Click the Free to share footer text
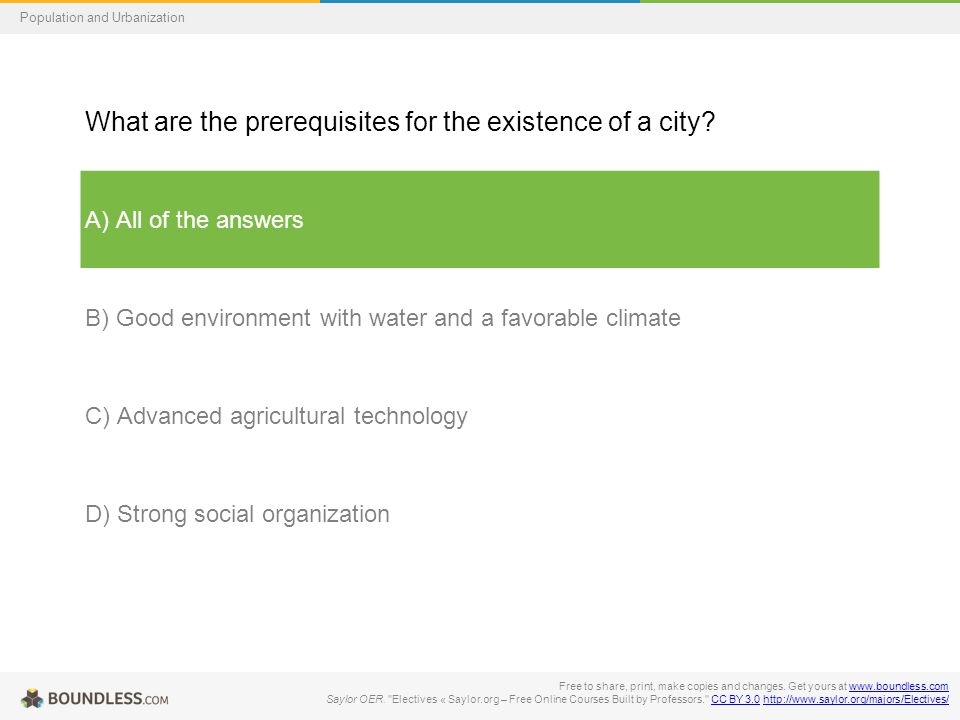Screen dimensions: 960x720 point(703,686)
